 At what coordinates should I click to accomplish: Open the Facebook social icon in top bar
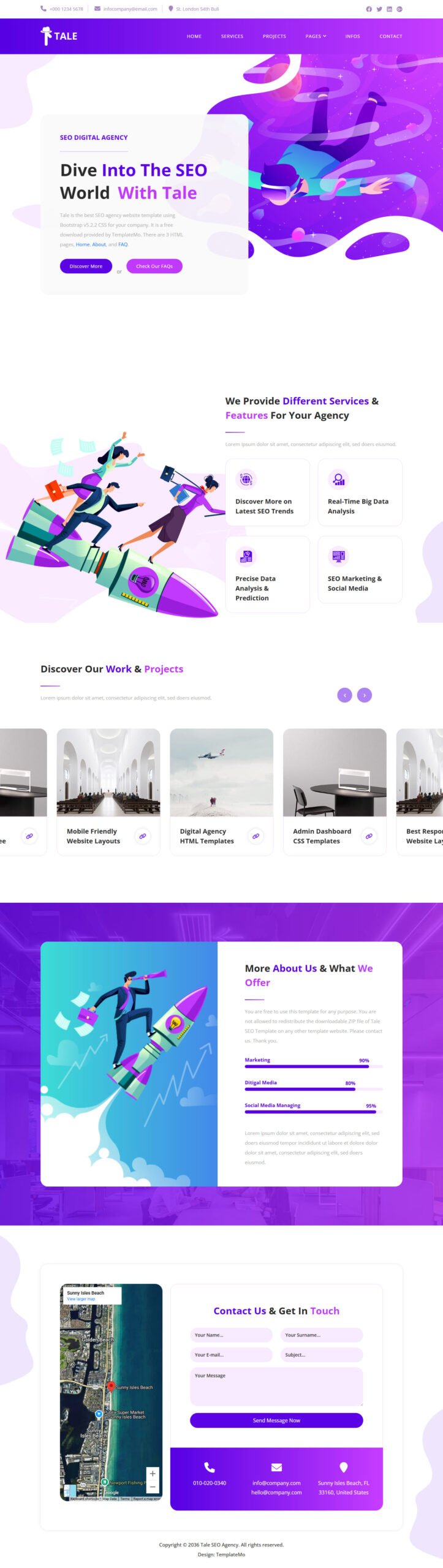369,9
